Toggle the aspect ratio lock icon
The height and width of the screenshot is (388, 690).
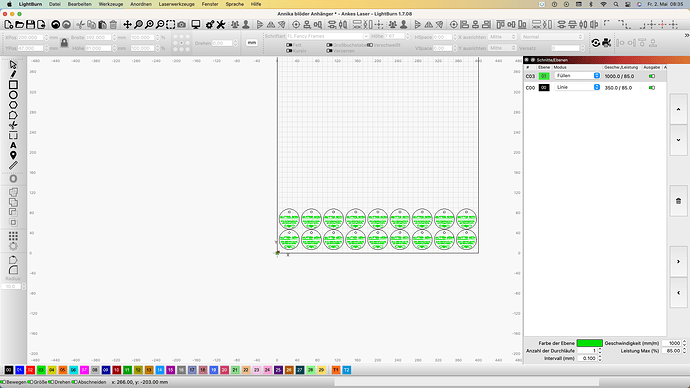(x=64, y=43)
